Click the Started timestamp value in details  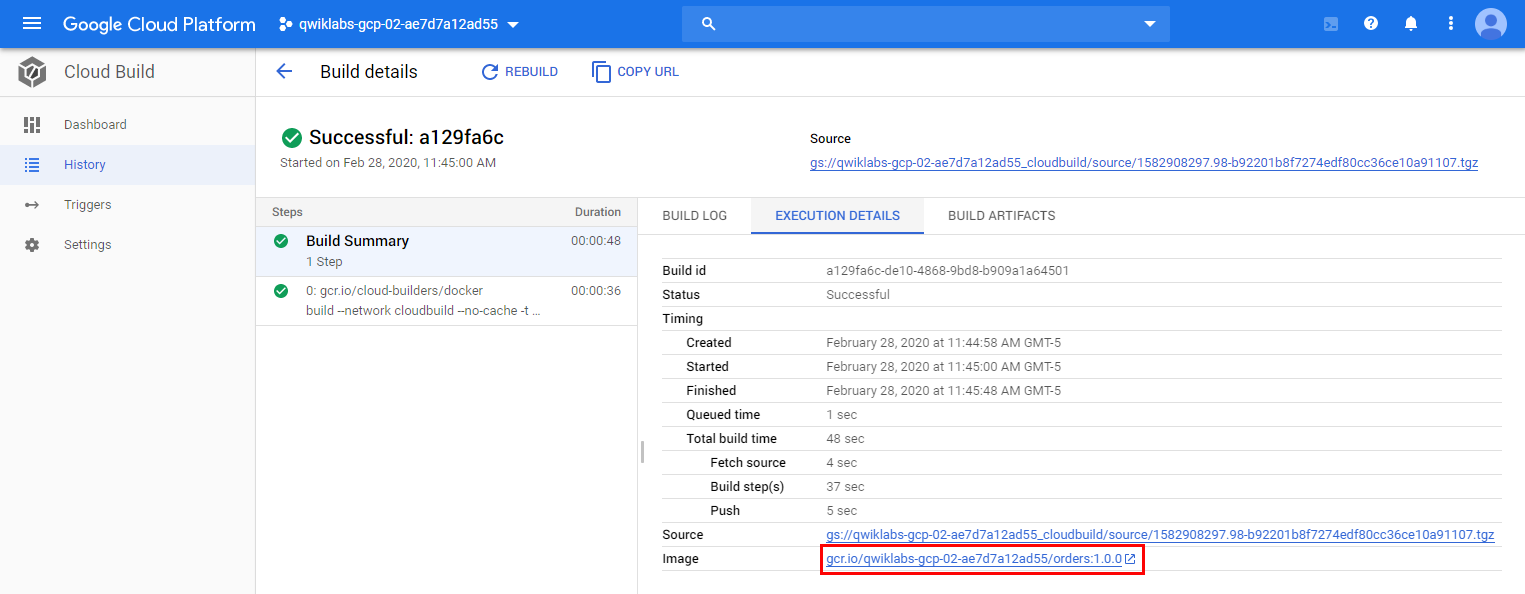click(943, 367)
